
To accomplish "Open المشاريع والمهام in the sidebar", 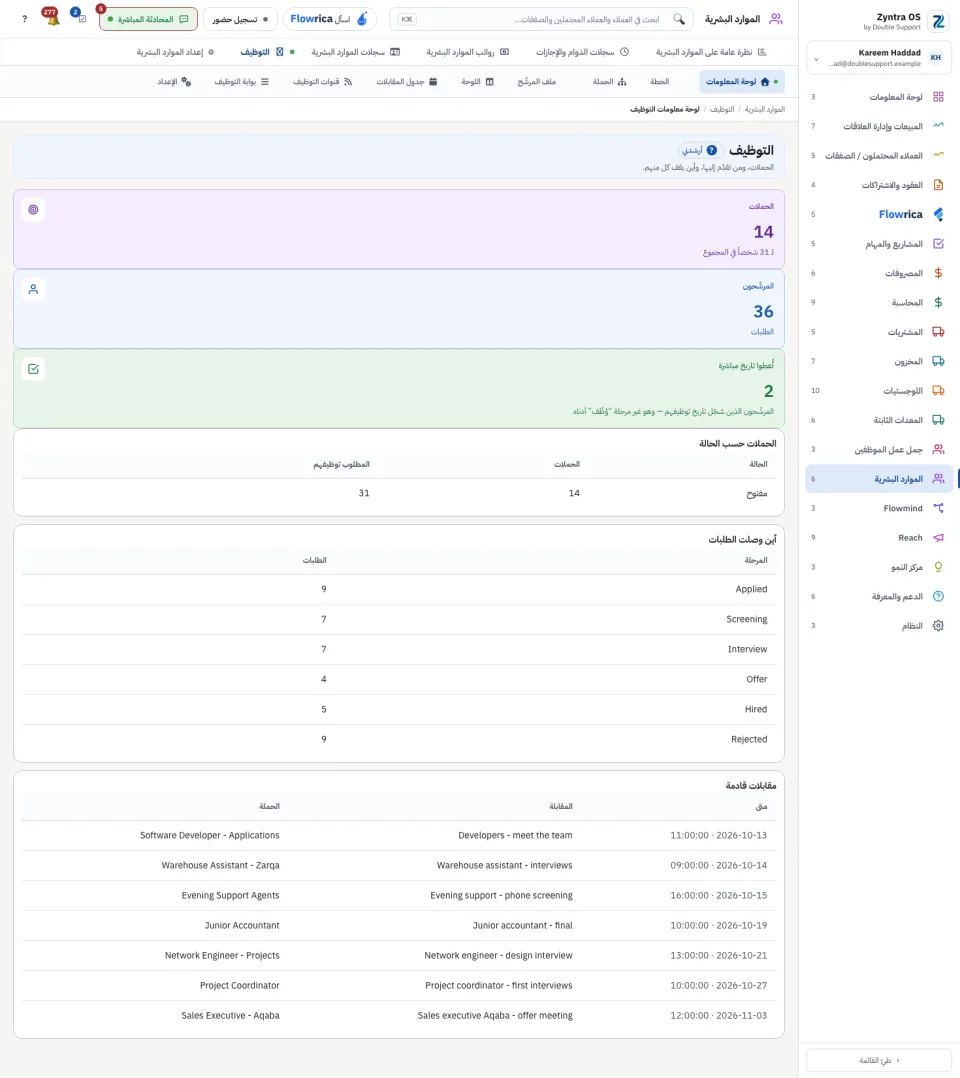I will 880,244.
